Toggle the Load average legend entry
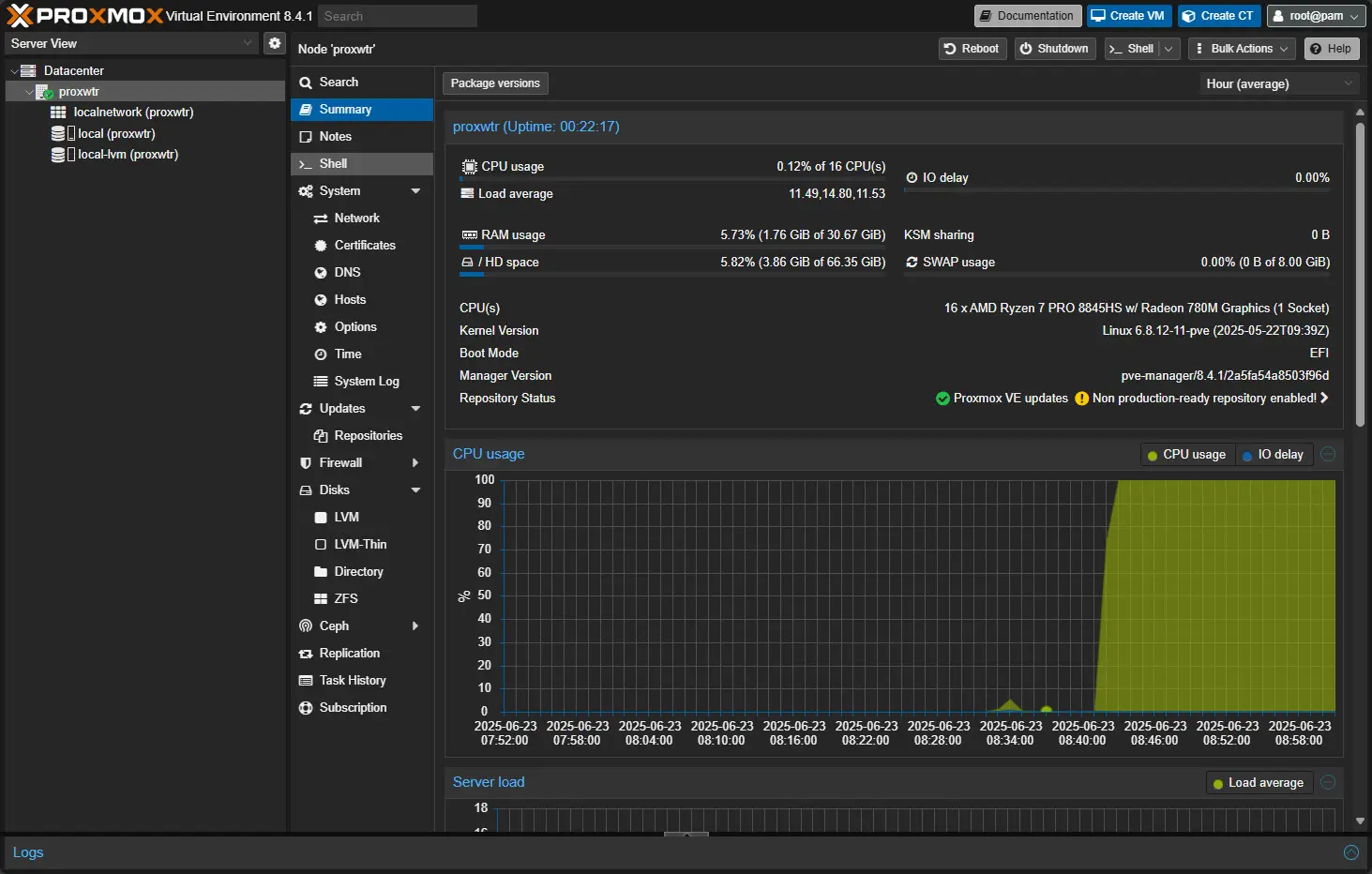 (x=1259, y=782)
